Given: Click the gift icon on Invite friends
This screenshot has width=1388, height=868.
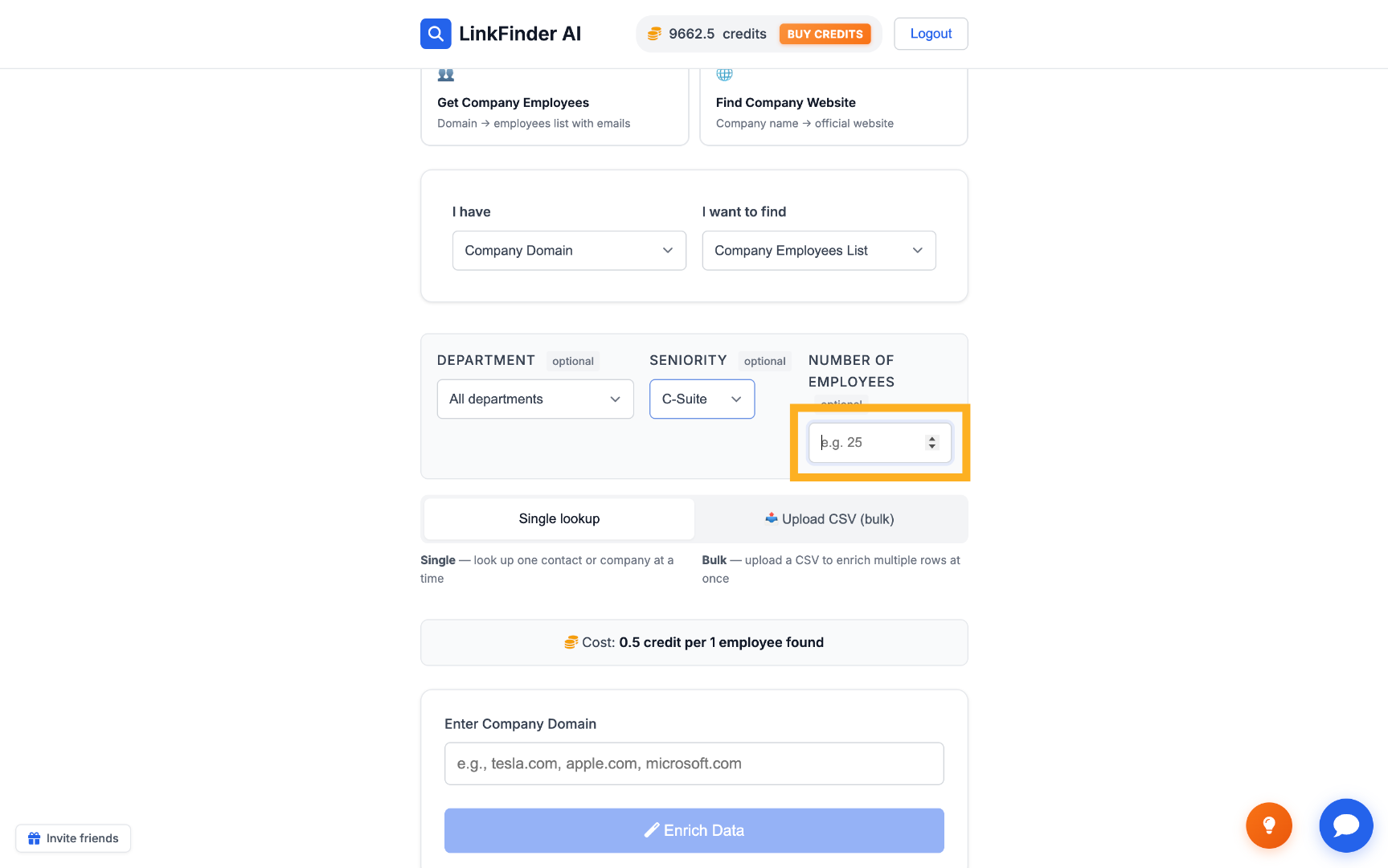Looking at the screenshot, I should (x=34, y=838).
